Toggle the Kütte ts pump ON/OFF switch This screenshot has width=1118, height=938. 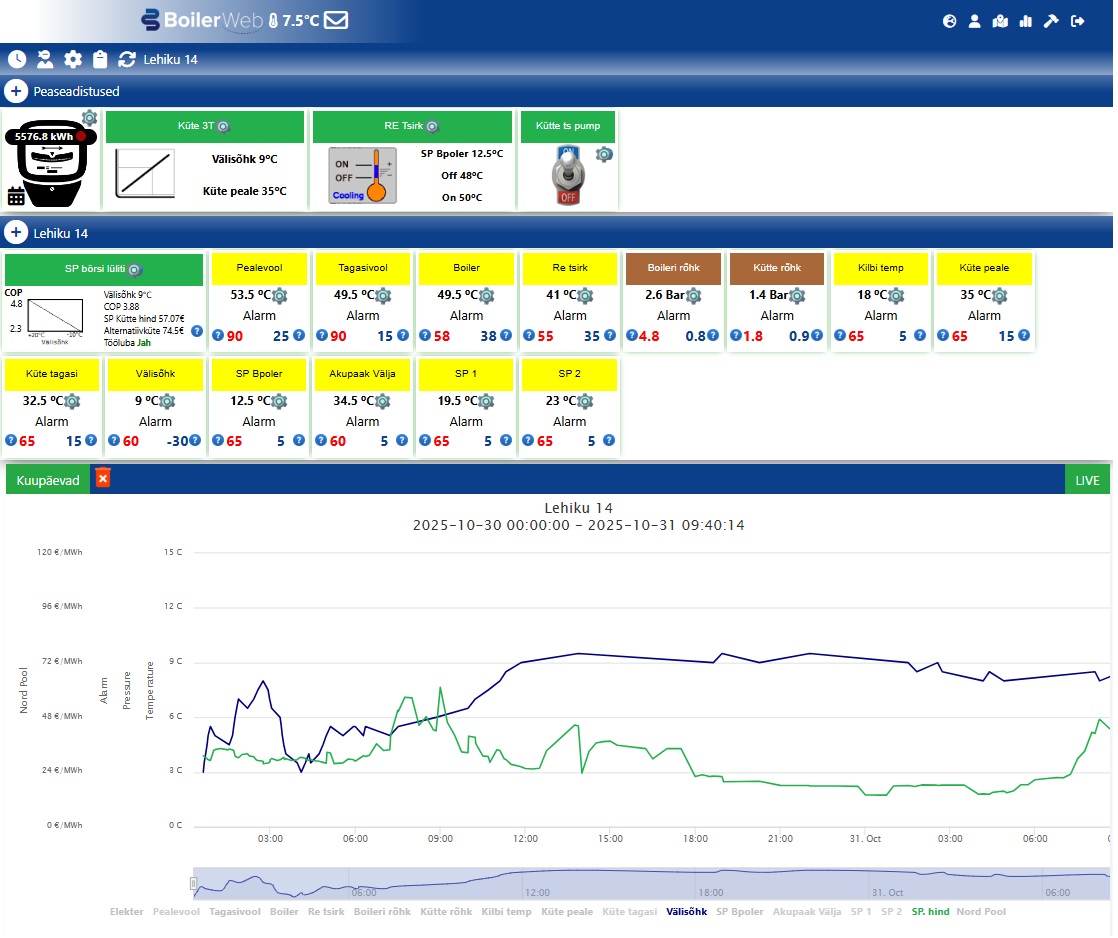(568, 177)
